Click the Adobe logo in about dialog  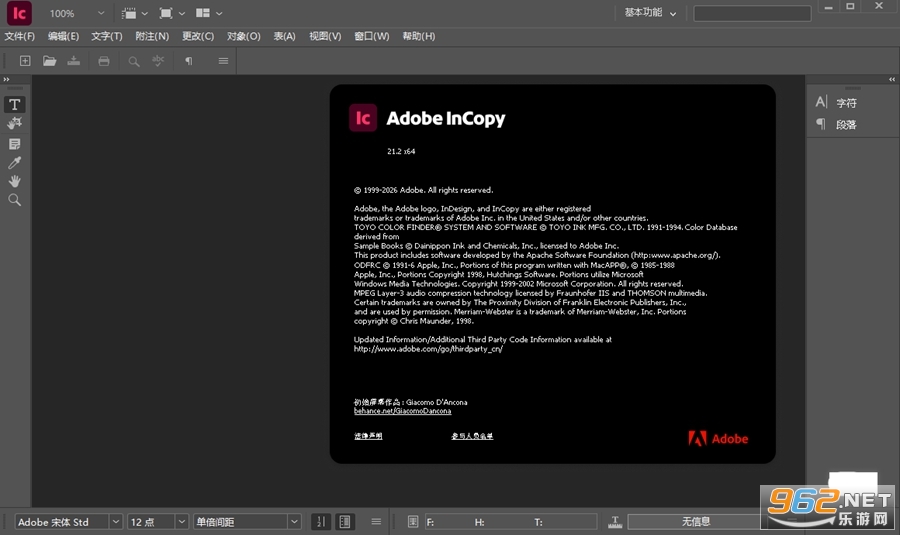click(x=718, y=439)
